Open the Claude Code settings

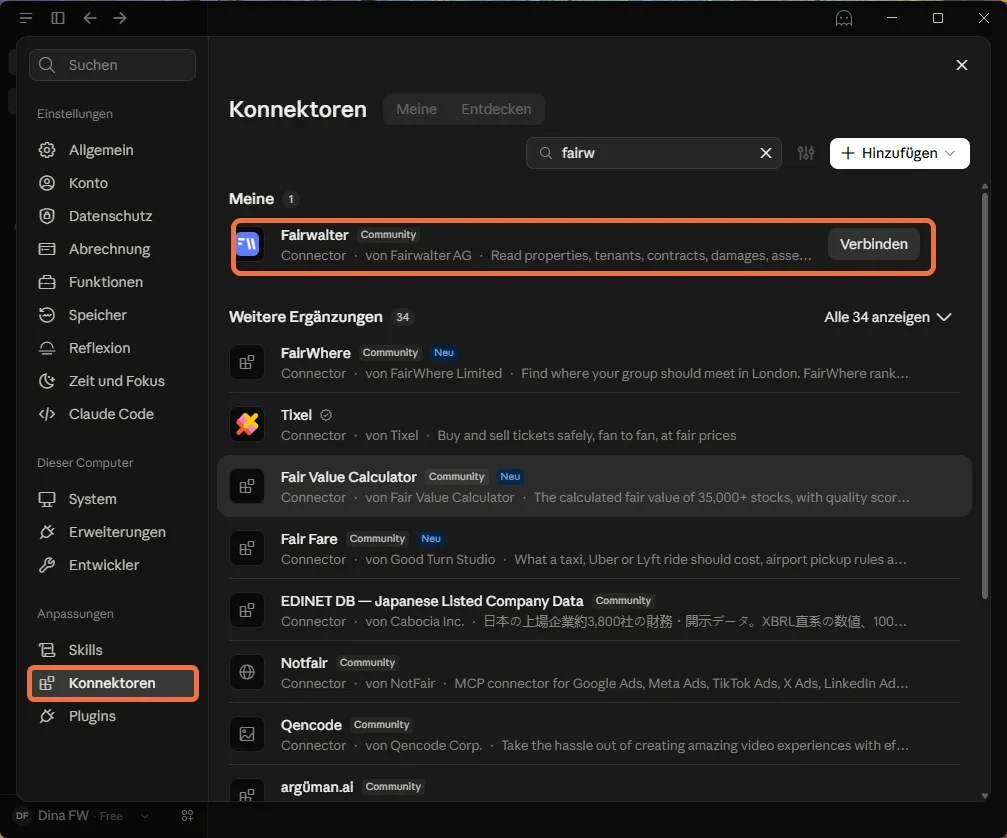point(112,414)
